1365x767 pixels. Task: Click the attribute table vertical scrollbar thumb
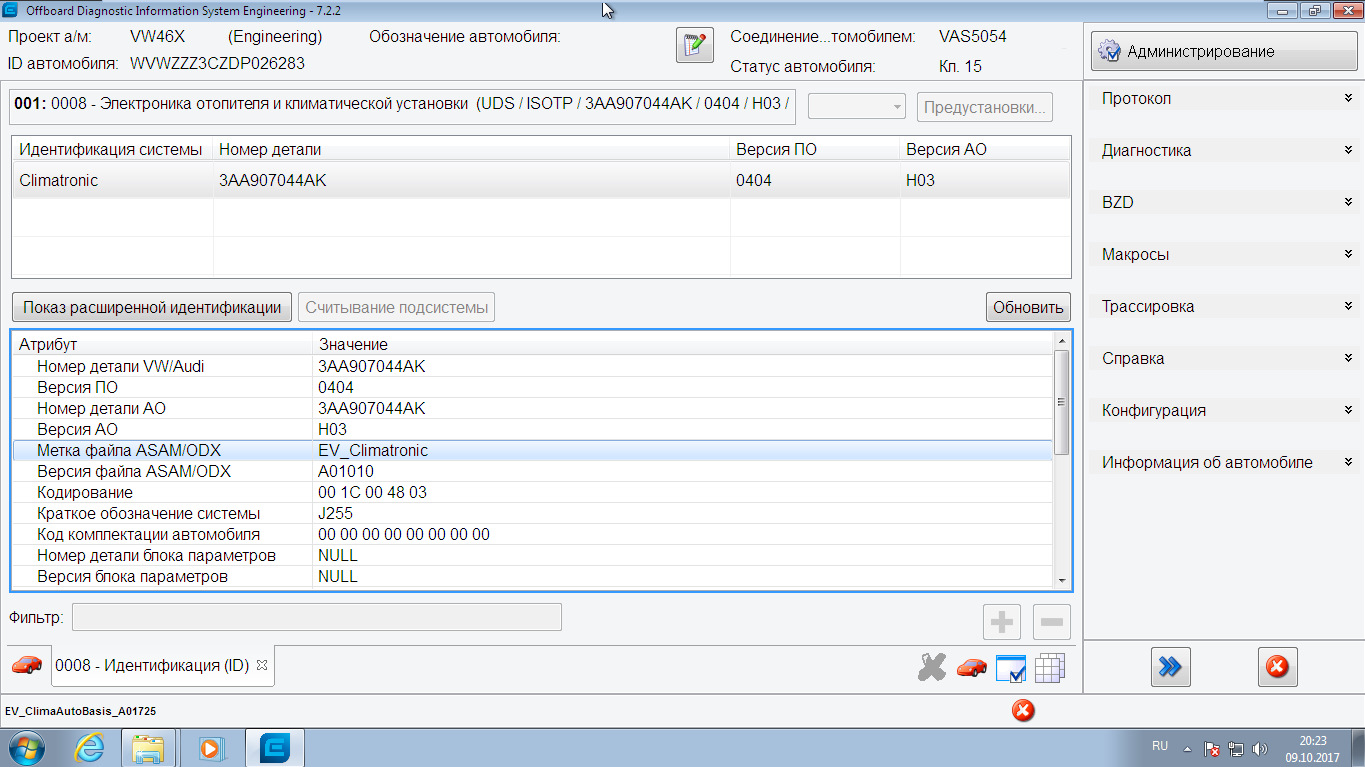point(1062,402)
